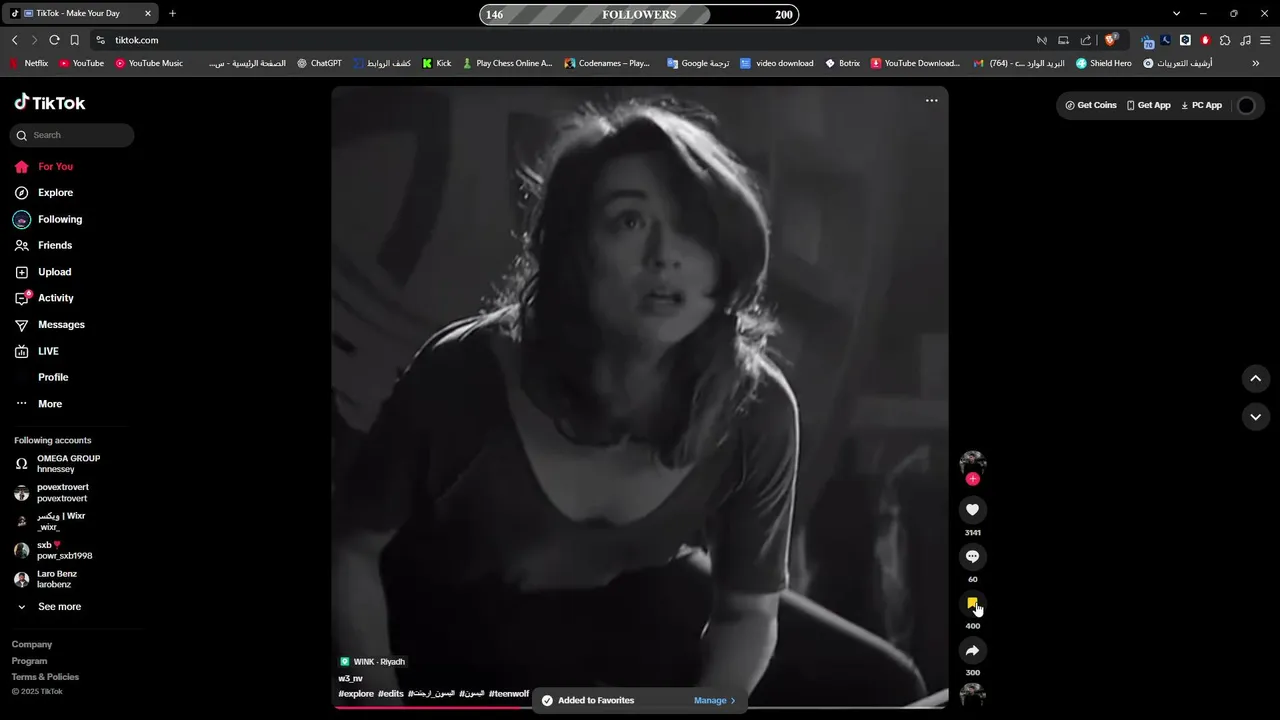Open the Botrix bookmark

842,63
